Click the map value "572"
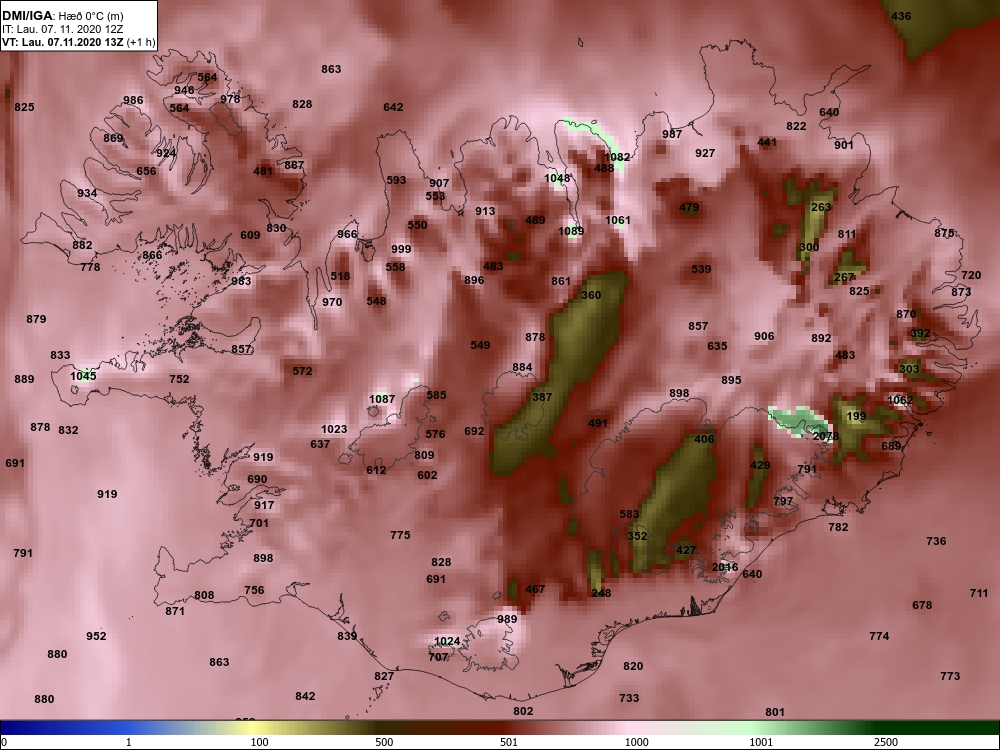Viewport: 1000px width, 750px height. [x=302, y=371]
